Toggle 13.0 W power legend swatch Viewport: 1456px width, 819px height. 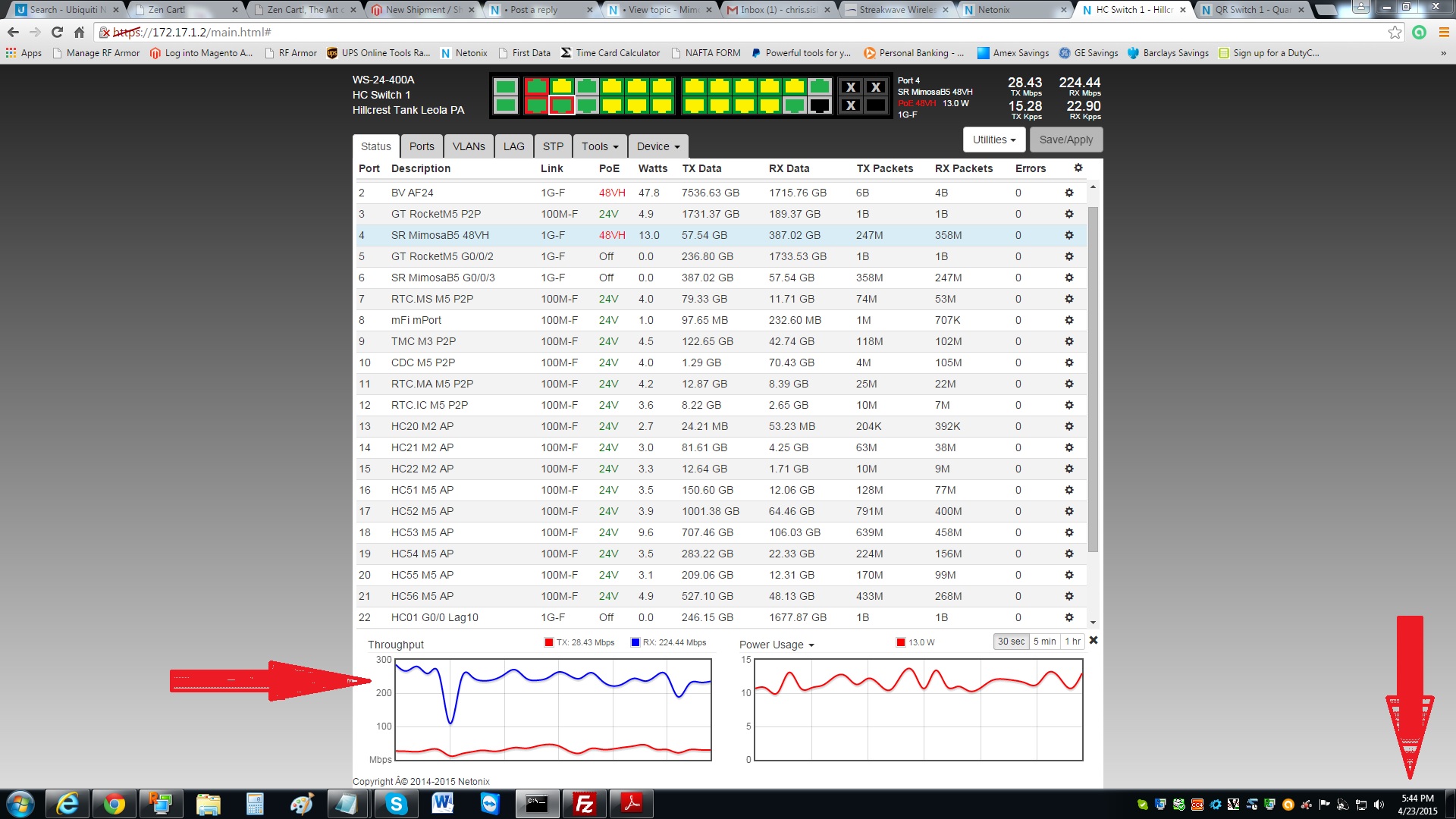click(901, 642)
